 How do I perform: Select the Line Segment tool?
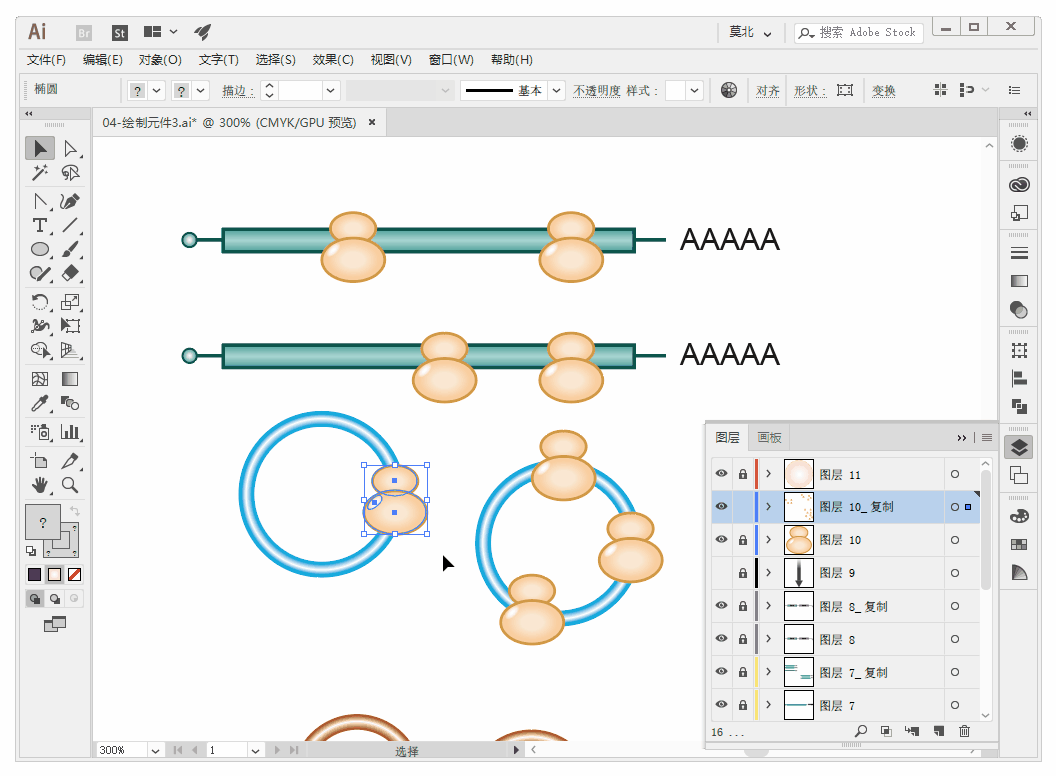click(70, 226)
